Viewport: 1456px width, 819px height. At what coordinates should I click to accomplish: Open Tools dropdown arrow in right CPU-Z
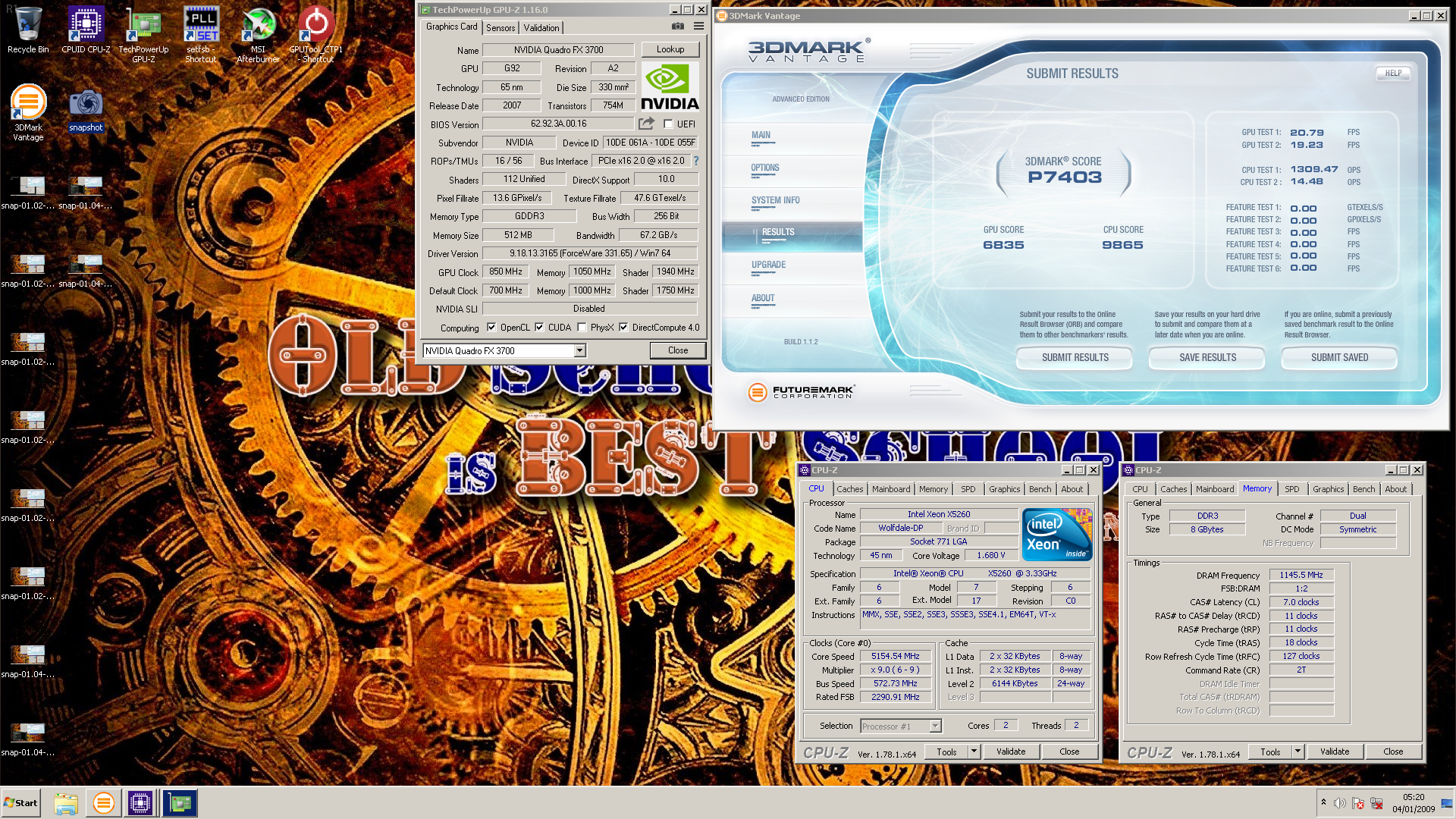(1298, 752)
